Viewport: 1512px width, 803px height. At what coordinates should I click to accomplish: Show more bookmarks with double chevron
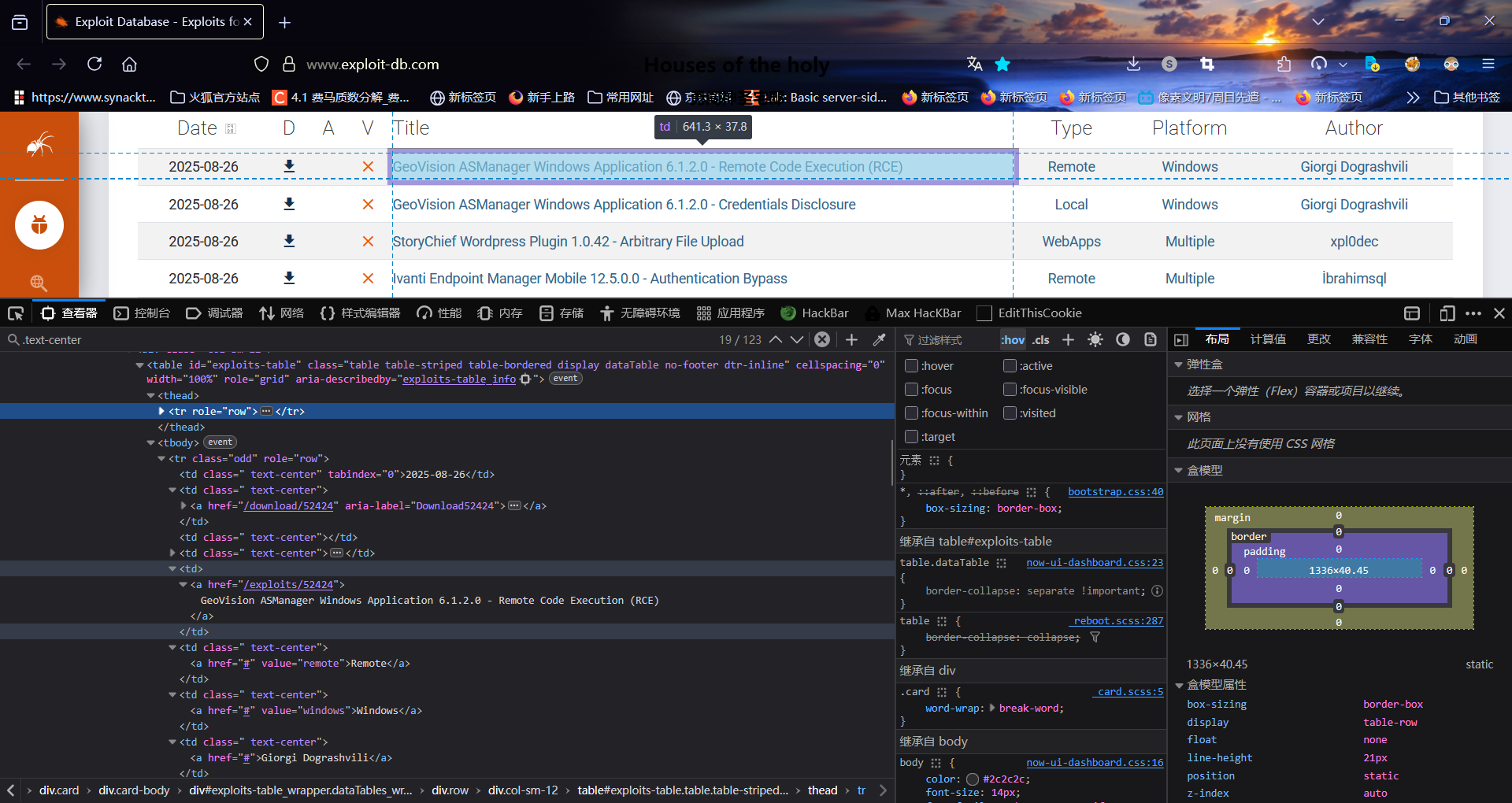[x=1413, y=98]
